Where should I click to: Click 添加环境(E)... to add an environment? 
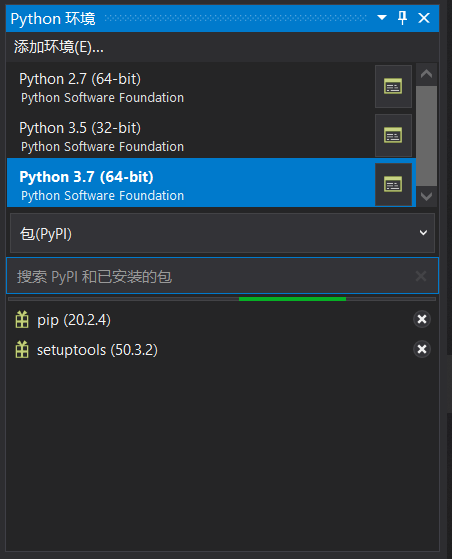[x=59, y=47]
